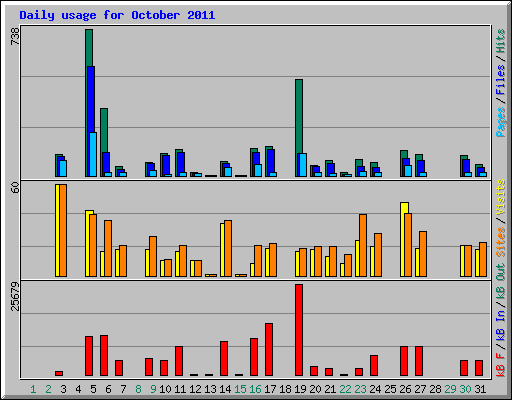Select day label 18 on the x-axis
Screen dimensions: 512x400
coord(285,389)
